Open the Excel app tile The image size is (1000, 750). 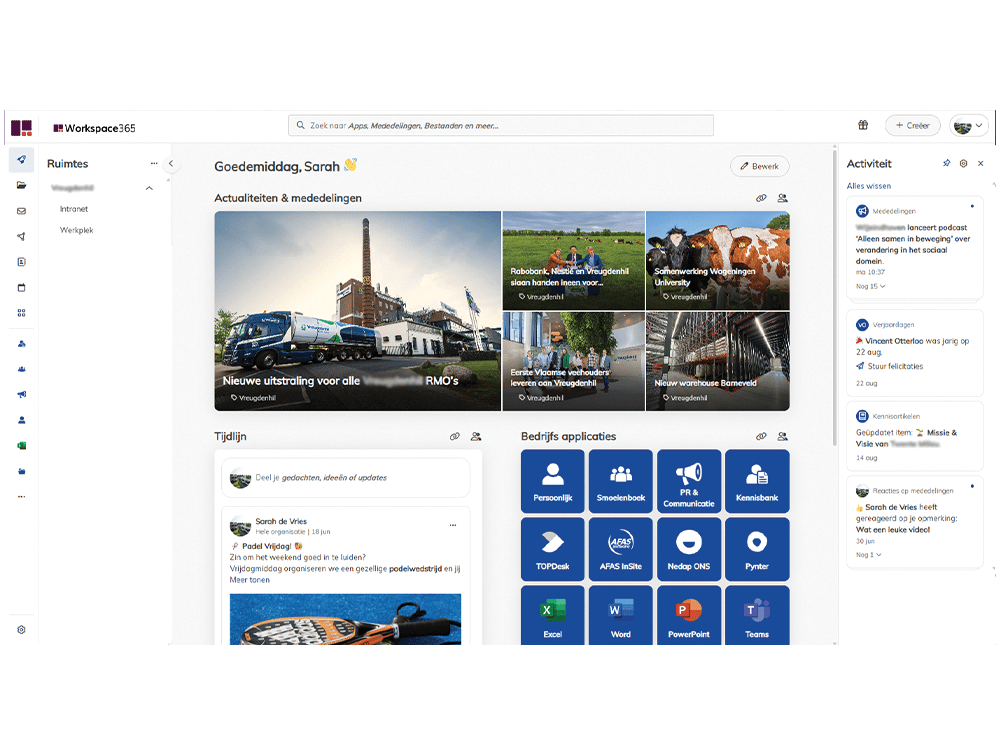click(553, 615)
